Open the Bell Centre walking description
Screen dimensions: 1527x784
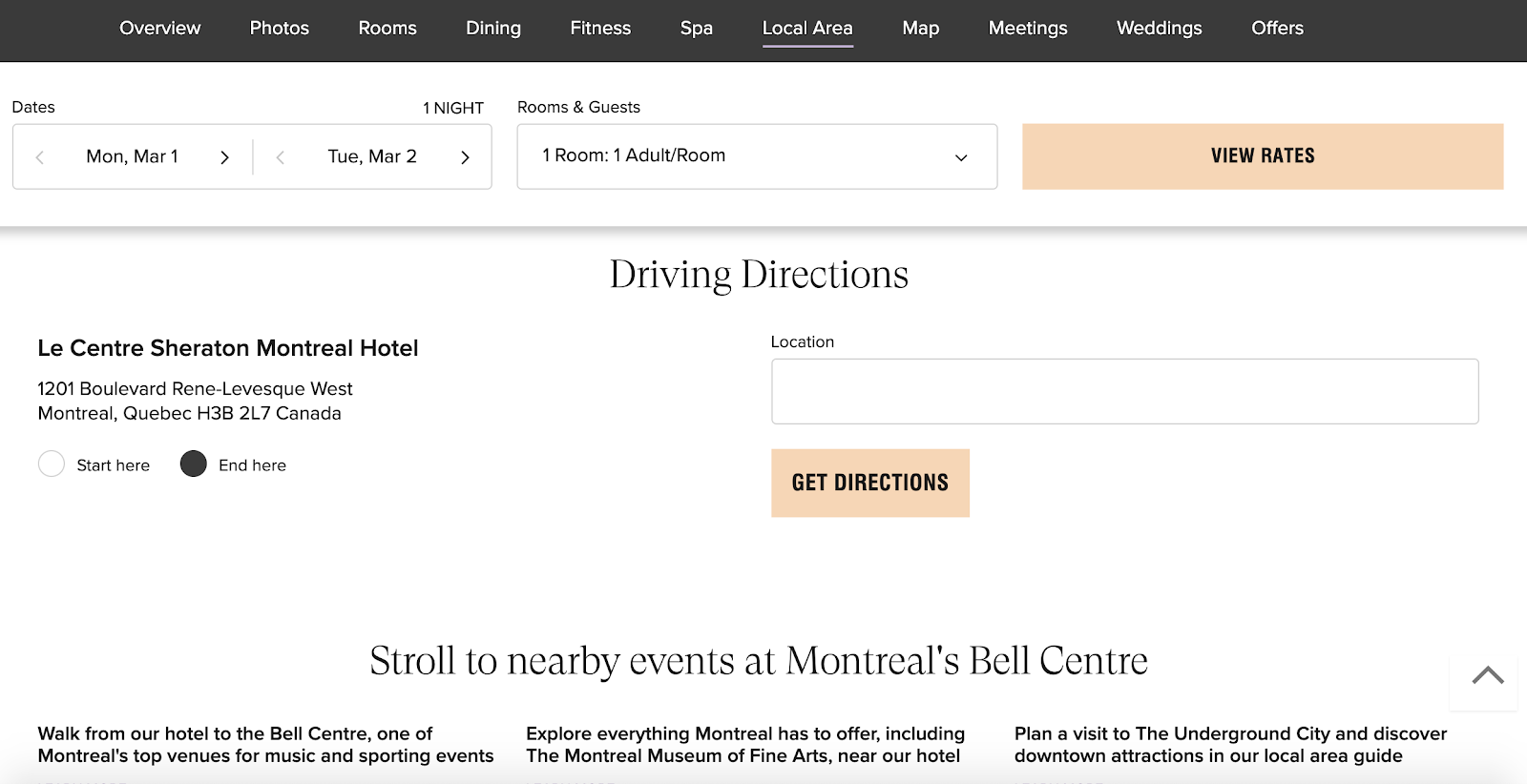tap(265, 744)
